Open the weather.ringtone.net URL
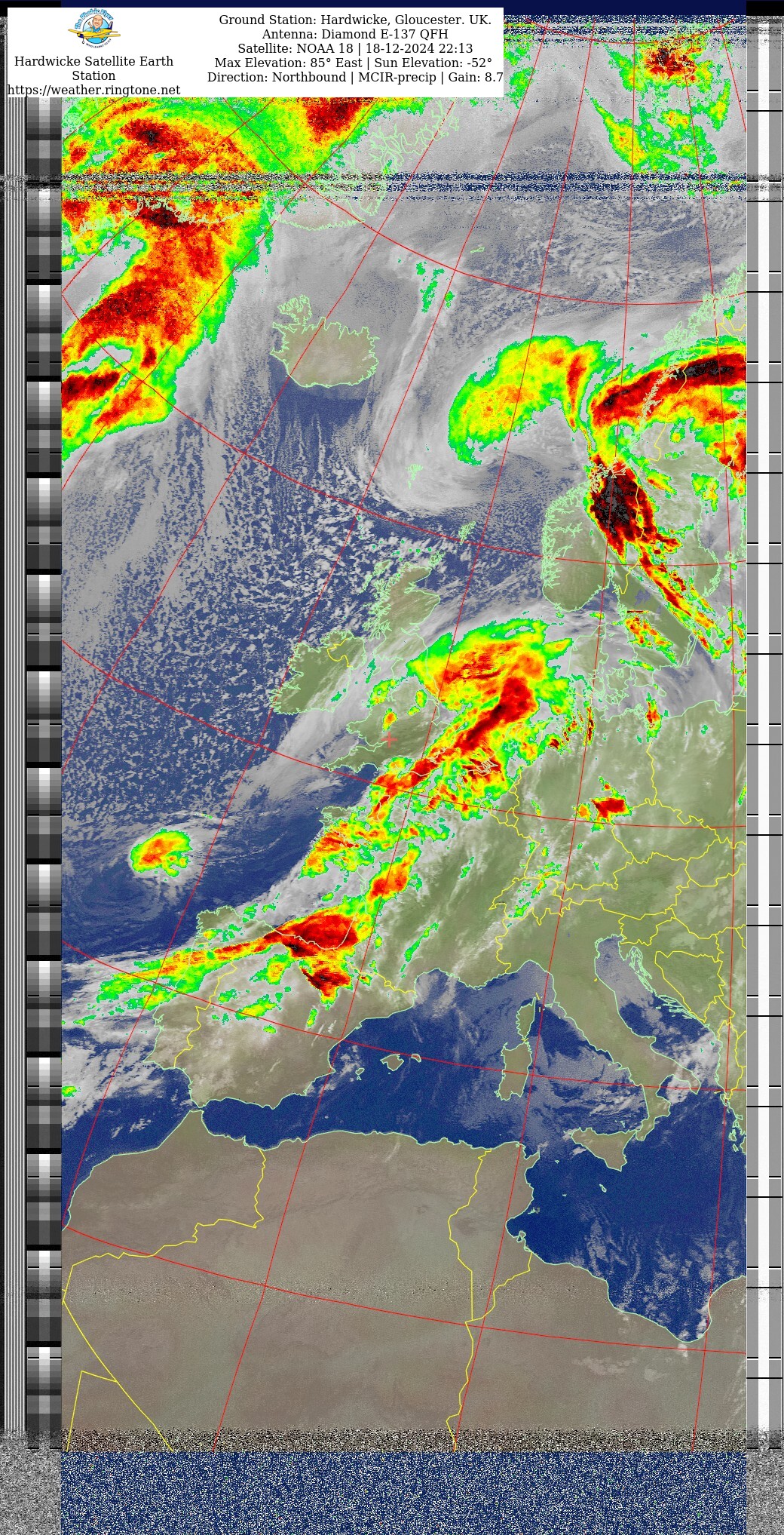This screenshot has height=1535, width=784. (x=93, y=90)
